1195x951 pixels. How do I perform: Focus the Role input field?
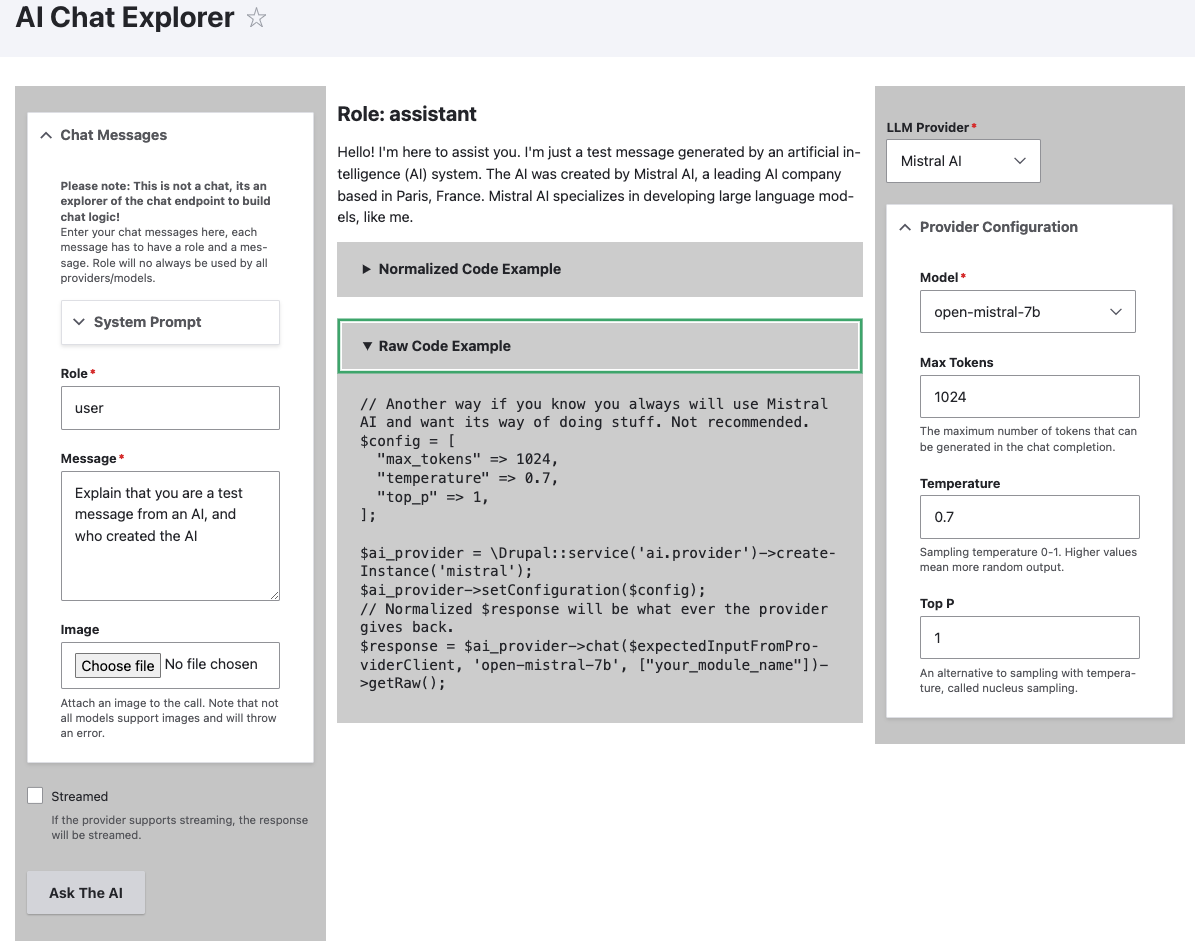(170, 408)
